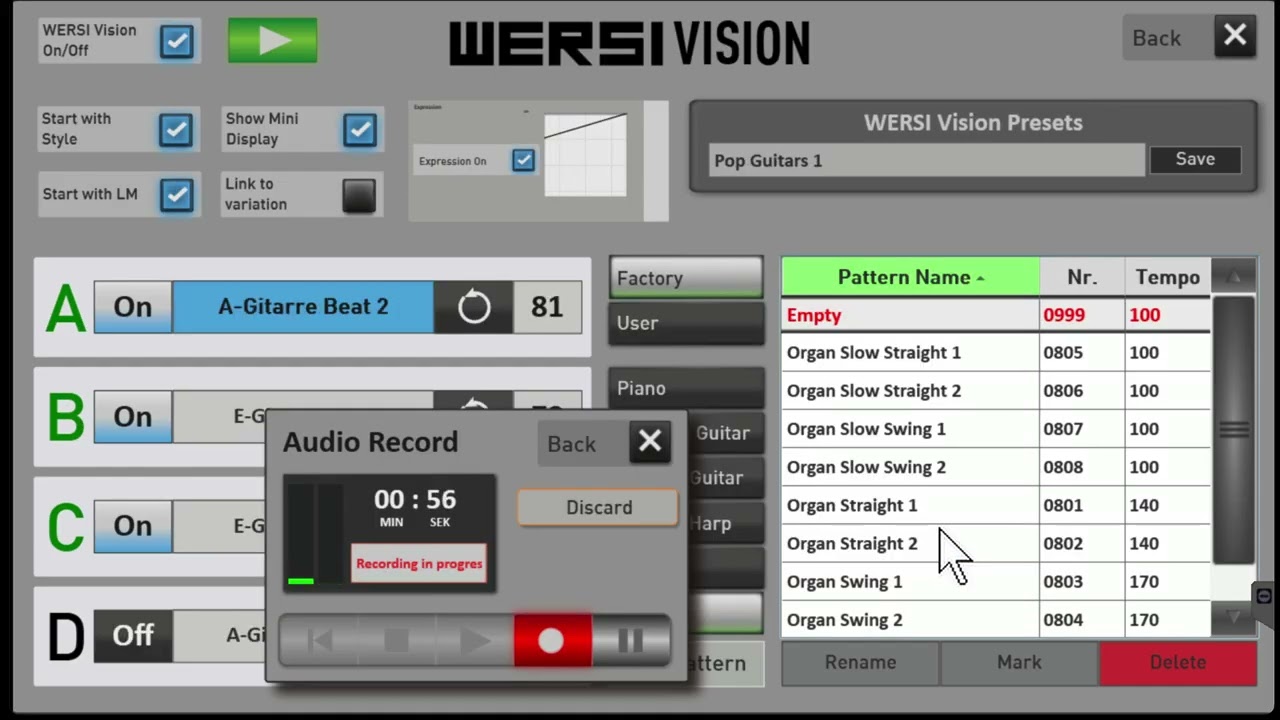
Task: Rename the selected pattern
Action: coord(860,662)
